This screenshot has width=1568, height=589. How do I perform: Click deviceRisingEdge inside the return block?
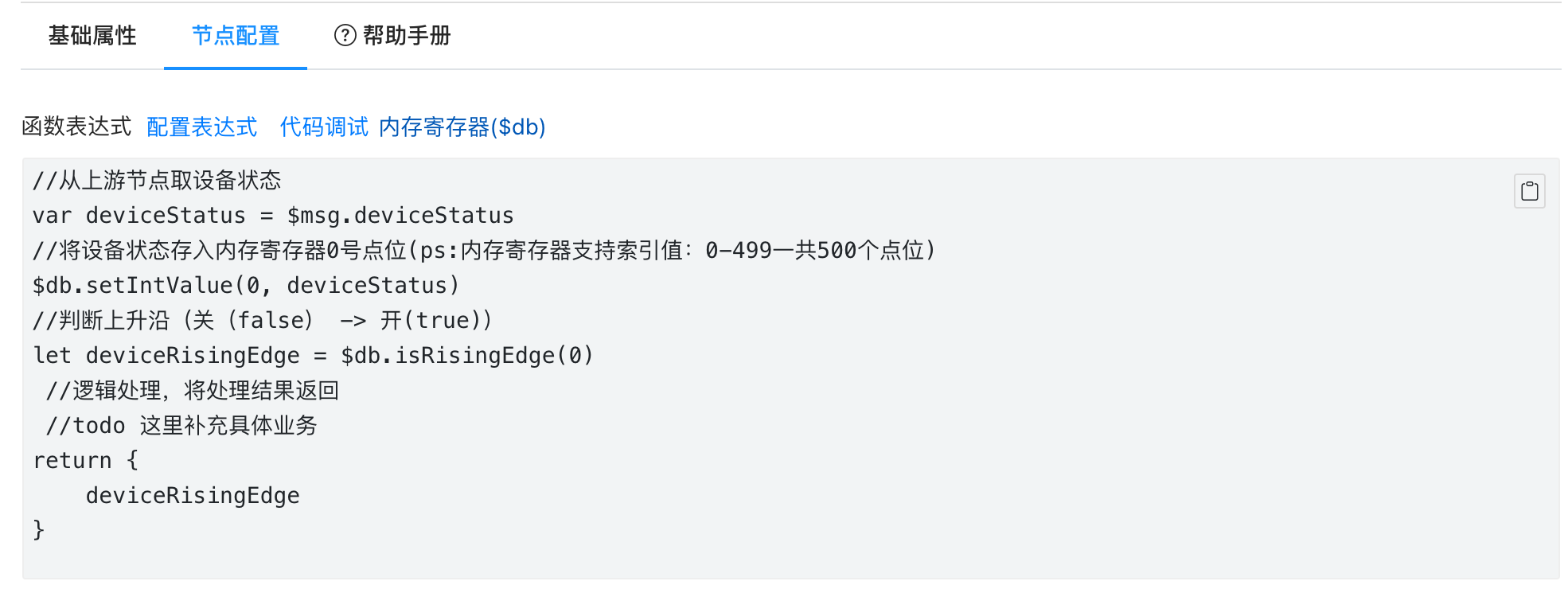[193, 495]
